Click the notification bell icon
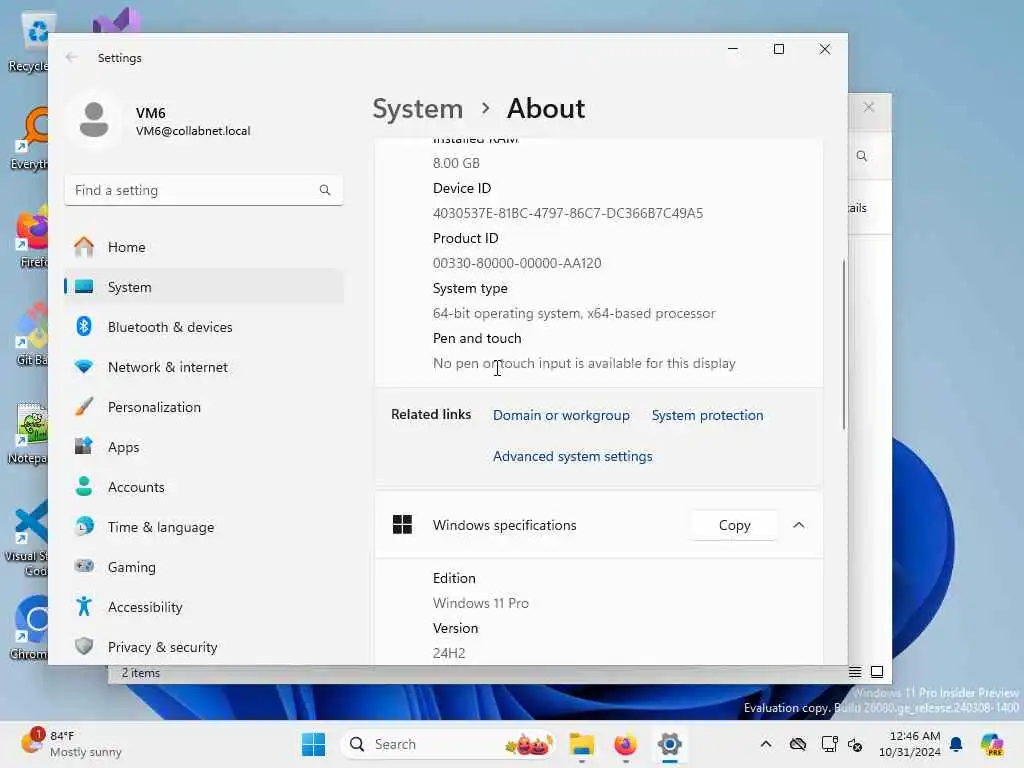The width and height of the screenshot is (1024, 768). pyautogui.click(x=956, y=744)
